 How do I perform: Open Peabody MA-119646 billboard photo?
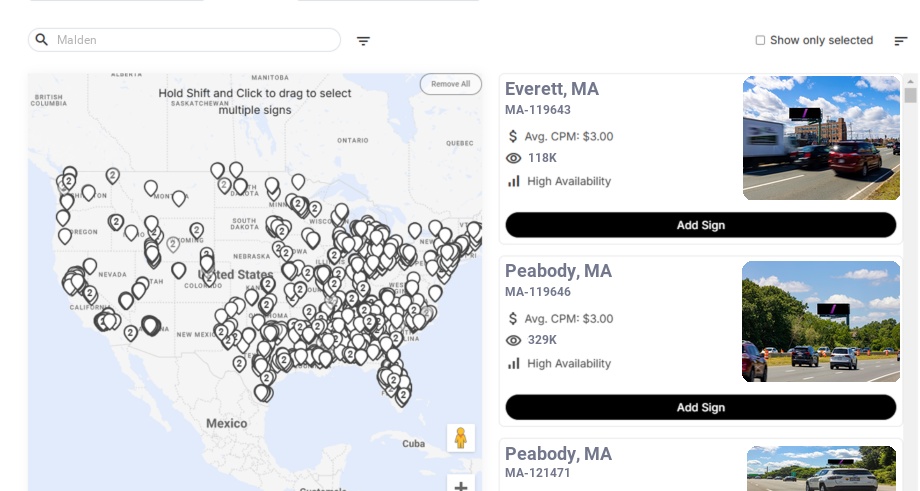coord(821,321)
